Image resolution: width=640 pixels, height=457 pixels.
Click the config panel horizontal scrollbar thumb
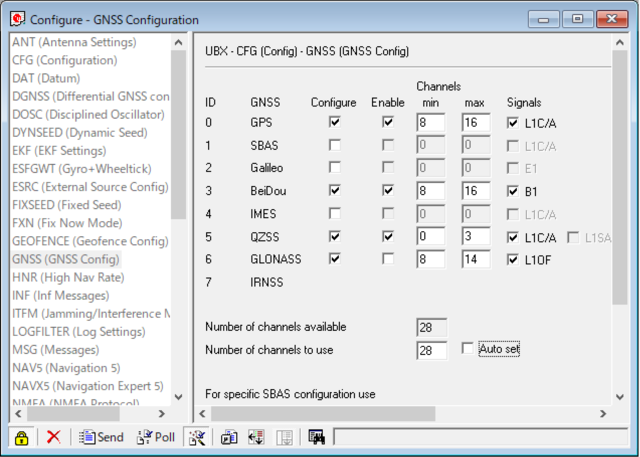(x=323, y=414)
